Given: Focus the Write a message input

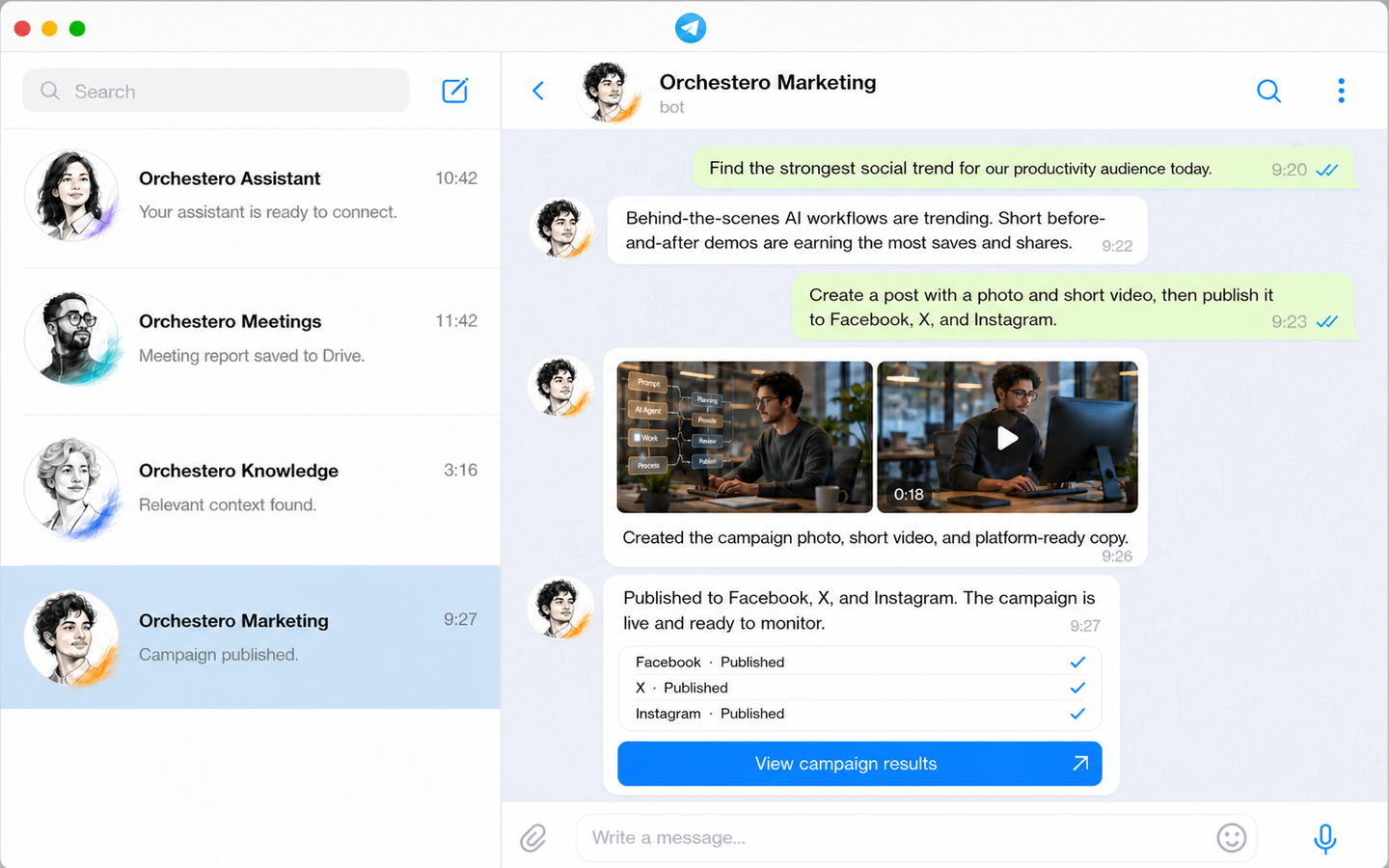Looking at the screenshot, I should [916, 837].
